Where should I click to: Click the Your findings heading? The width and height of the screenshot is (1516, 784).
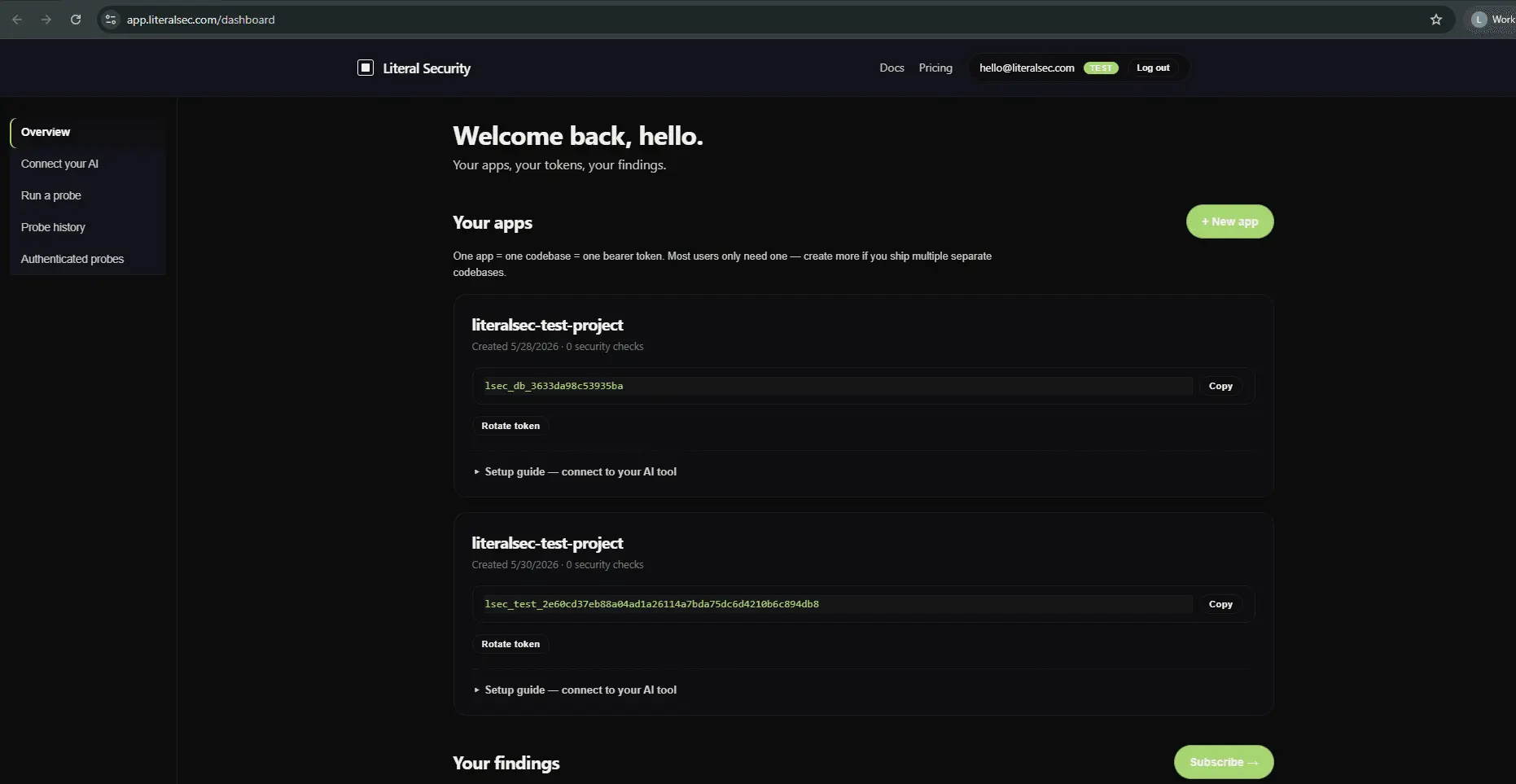pyautogui.click(x=506, y=763)
